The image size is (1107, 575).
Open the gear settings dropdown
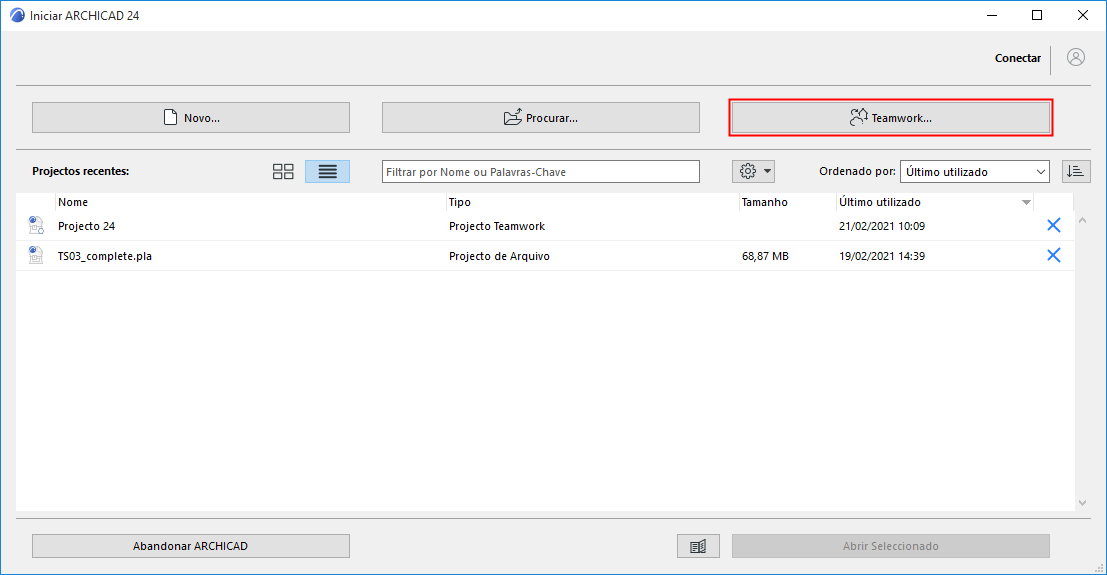[x=753, y=171]
